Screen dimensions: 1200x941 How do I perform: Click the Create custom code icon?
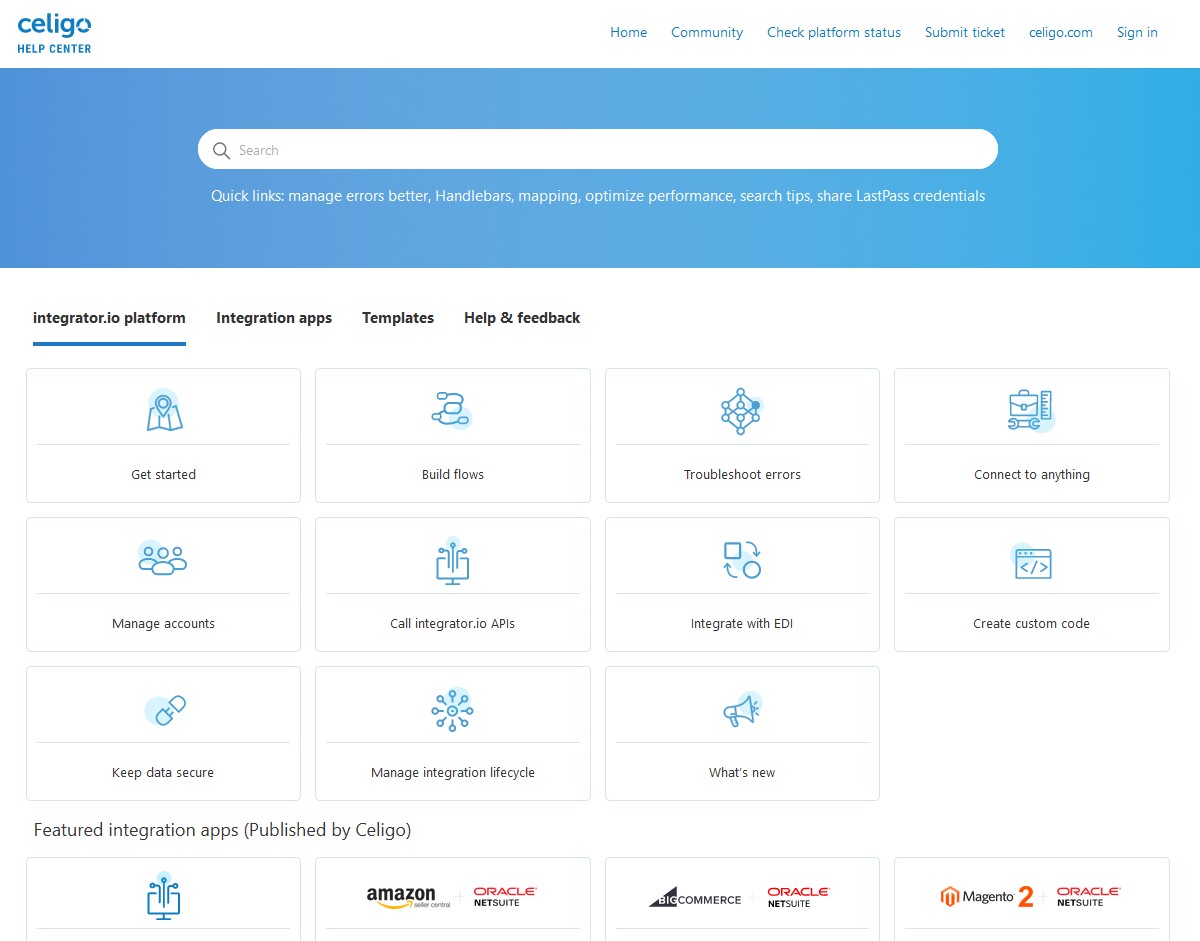pos(1031,562)
